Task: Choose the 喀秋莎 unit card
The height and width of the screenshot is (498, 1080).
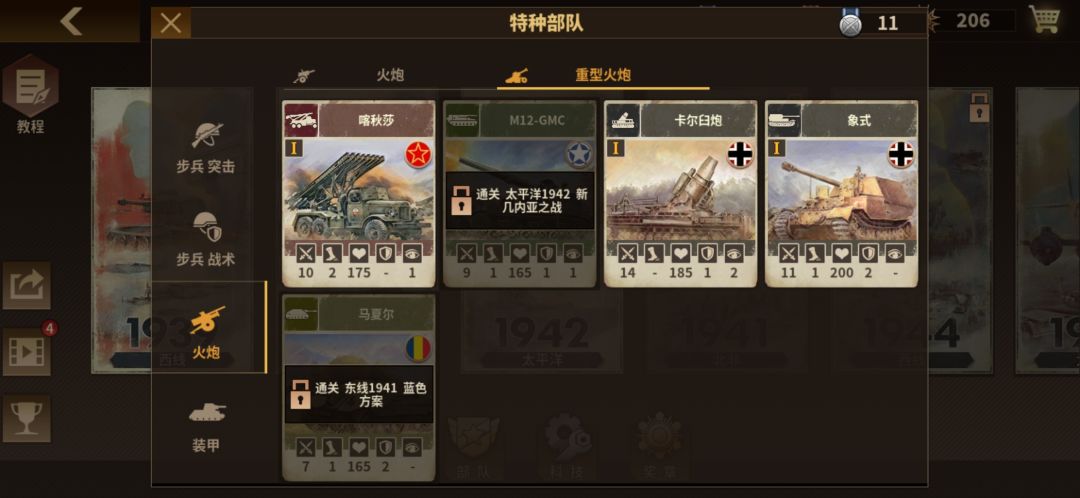Action: tap(359, 194)
